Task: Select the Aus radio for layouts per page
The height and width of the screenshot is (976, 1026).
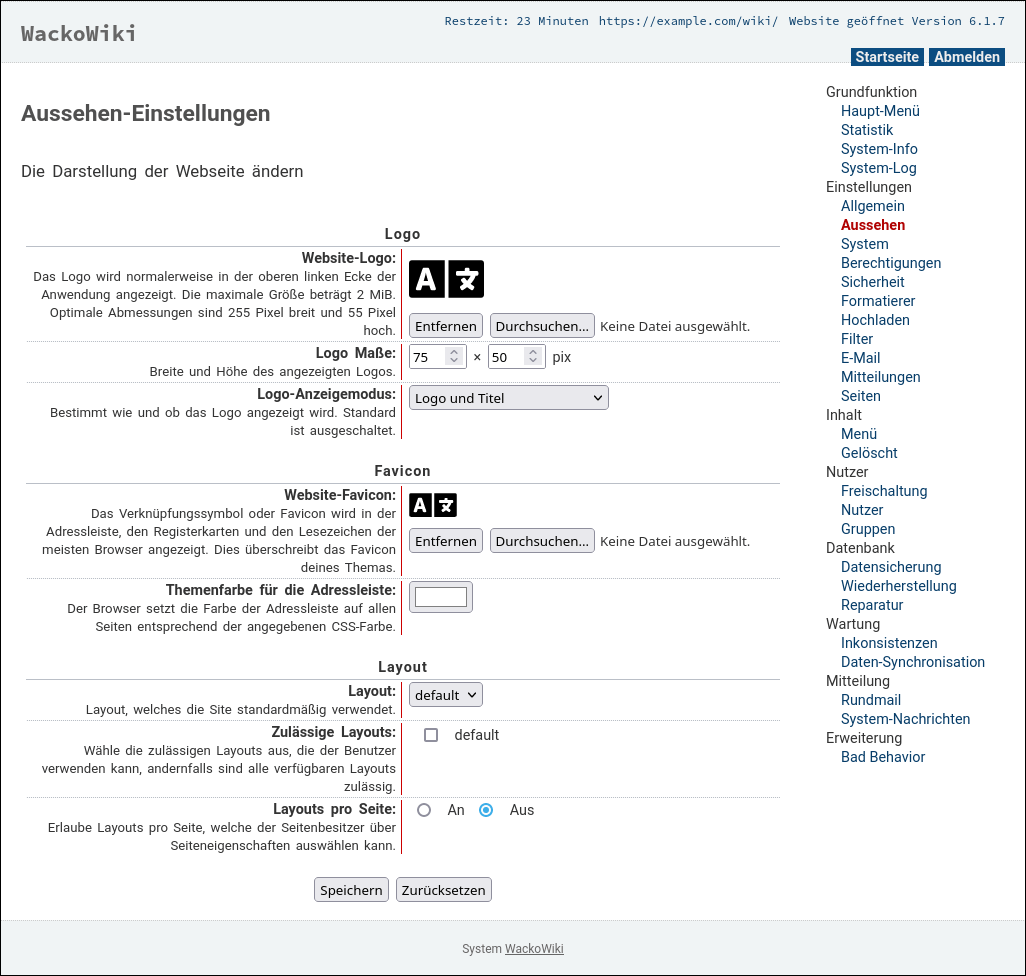Action: tap(486, 810)
